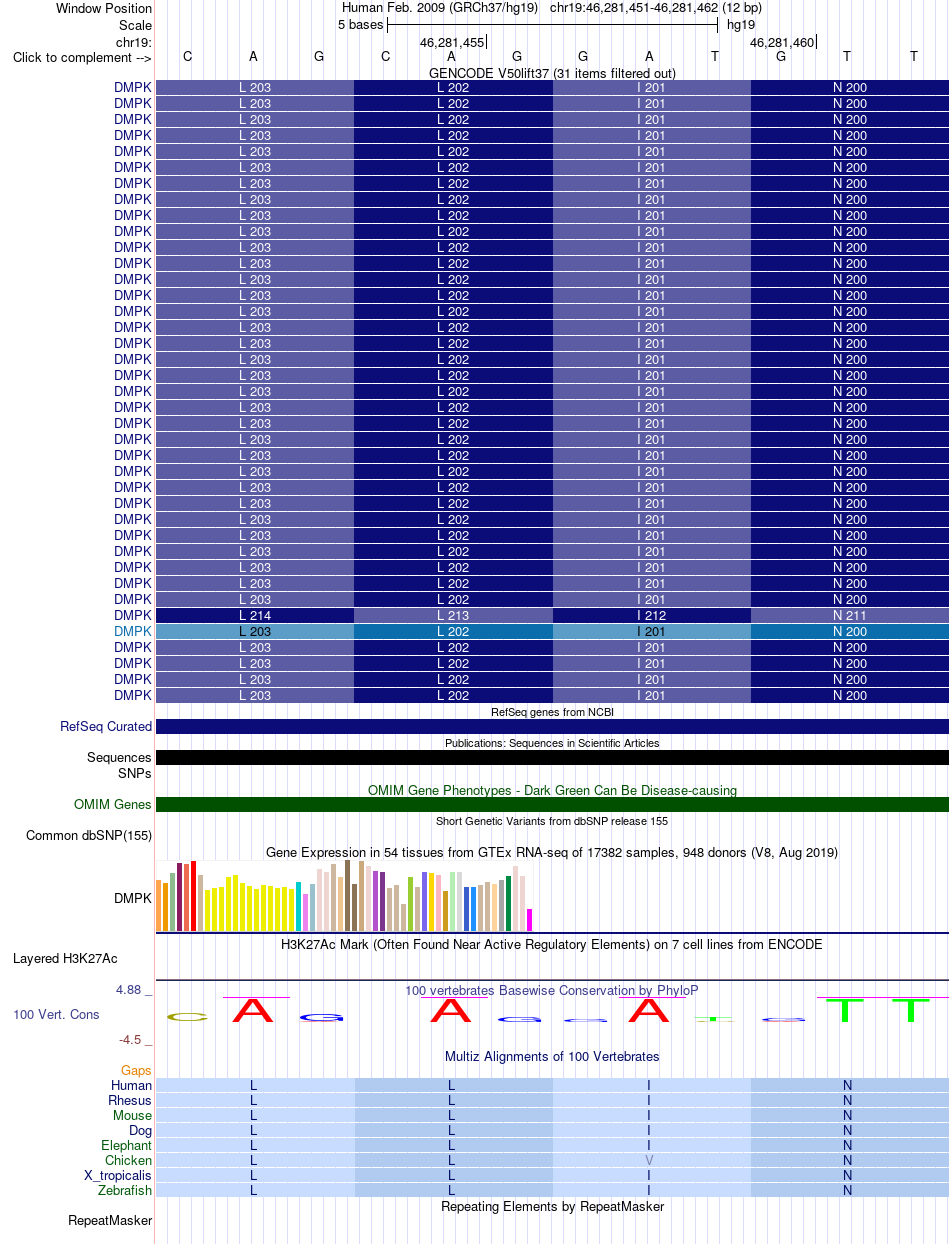Click the hg19 label beside the scale bar
950x1244 pixels.
741,24
